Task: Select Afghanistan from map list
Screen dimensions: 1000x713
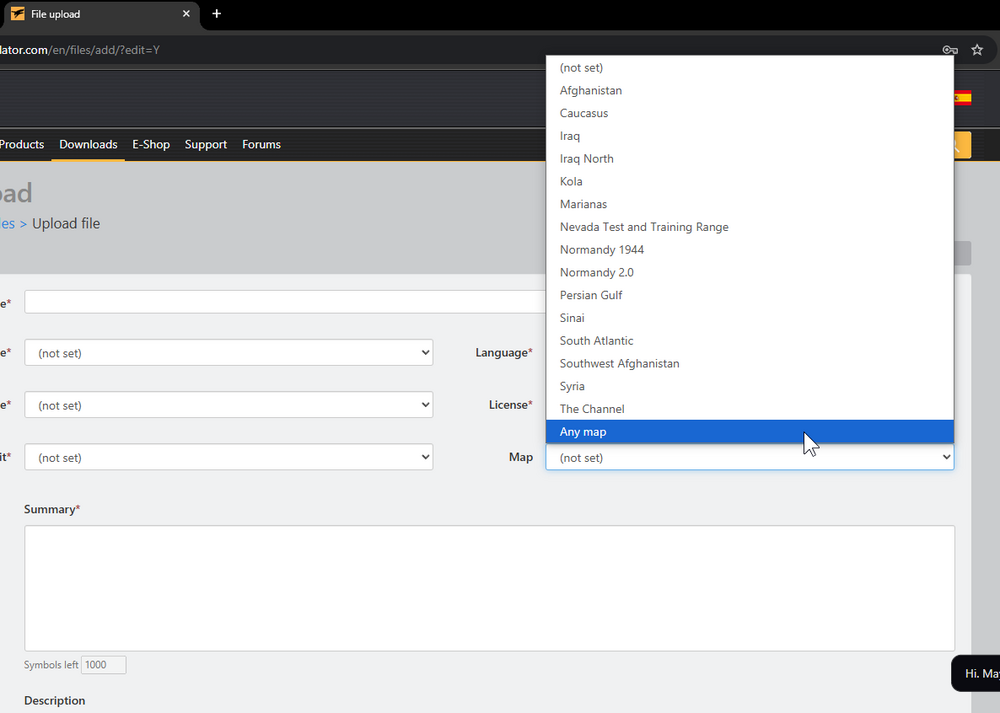Action: pyautogui.click(x=750, y=91)
